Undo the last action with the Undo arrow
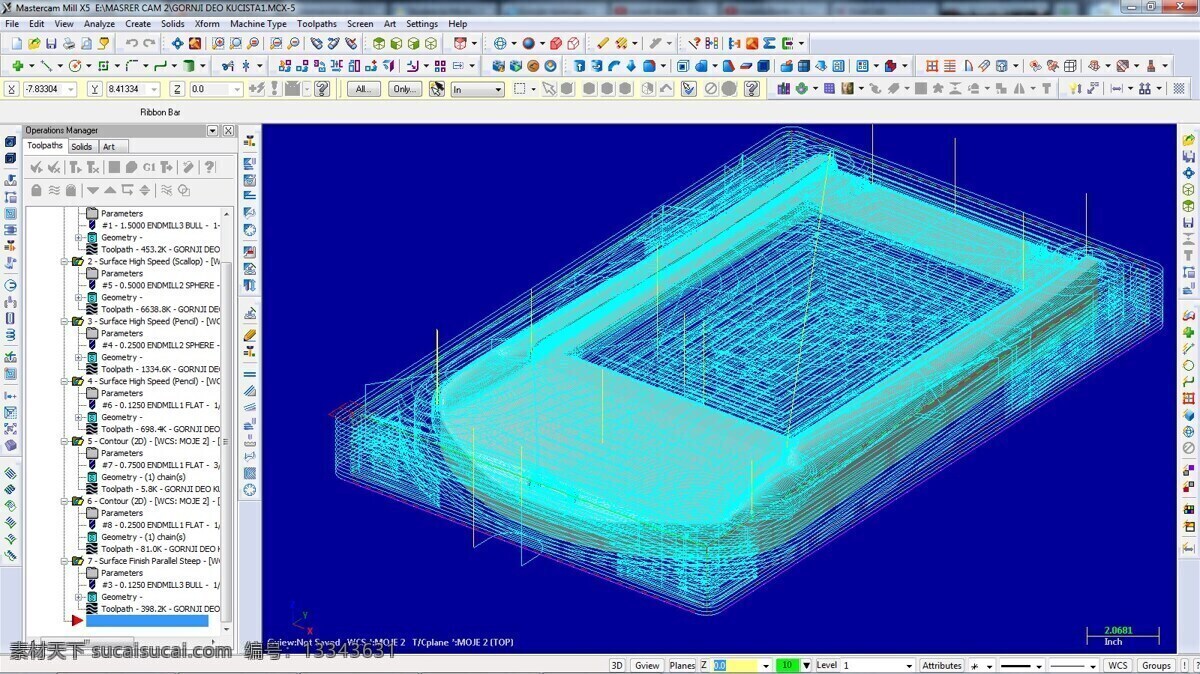Viewport: 1200px width, 674px height. pyautogui.click(x=131, y=44)
